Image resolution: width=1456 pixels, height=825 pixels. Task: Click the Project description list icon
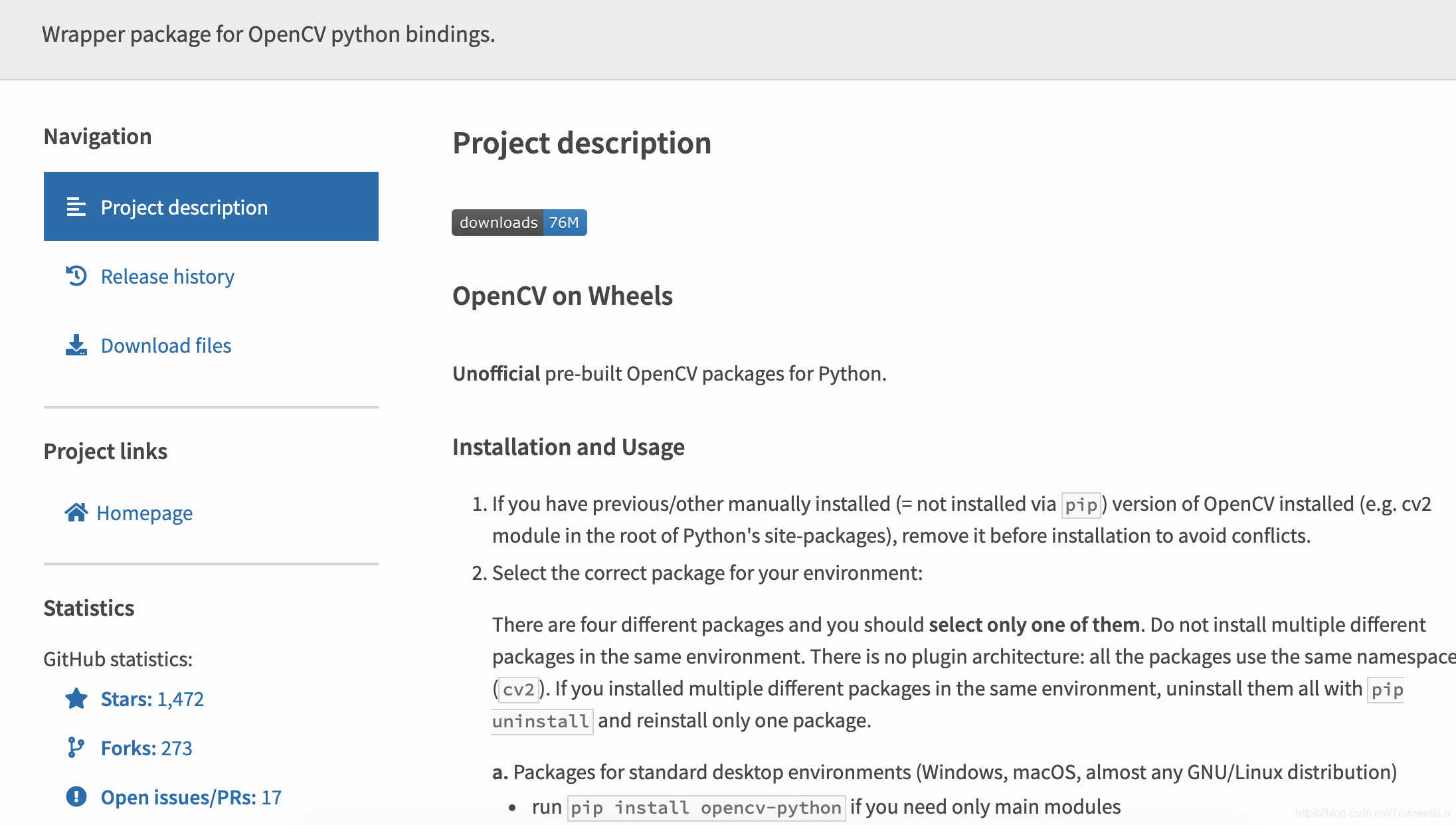click(x=76, y=207)
